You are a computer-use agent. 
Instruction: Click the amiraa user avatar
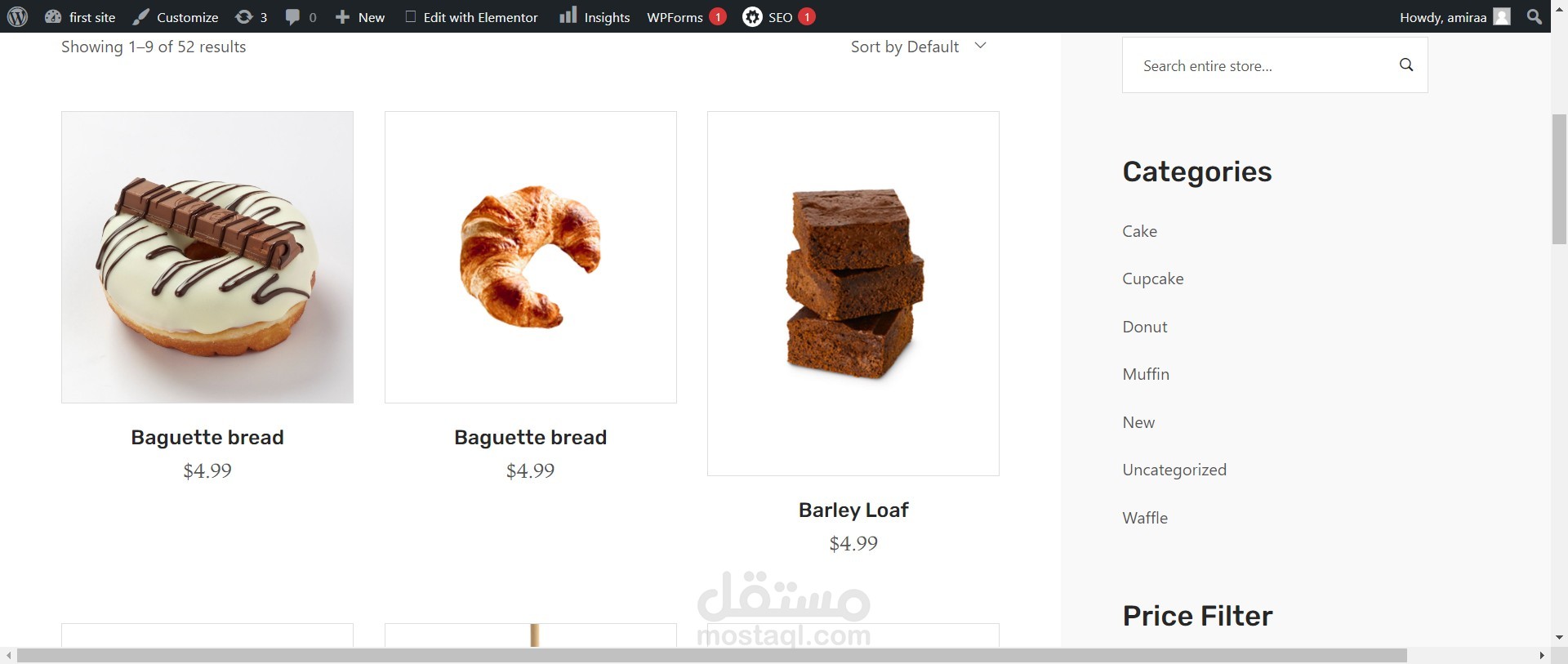click(1502, 16)
